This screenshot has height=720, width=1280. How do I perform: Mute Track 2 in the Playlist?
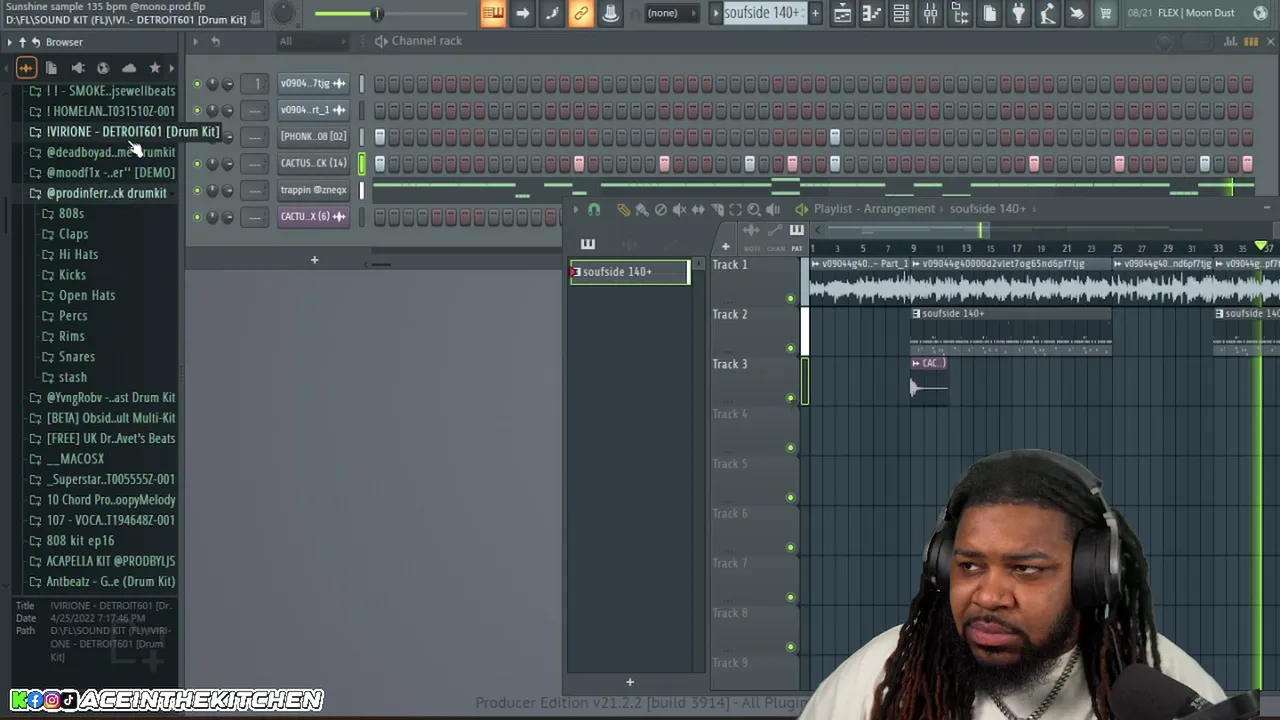[790, 348]
